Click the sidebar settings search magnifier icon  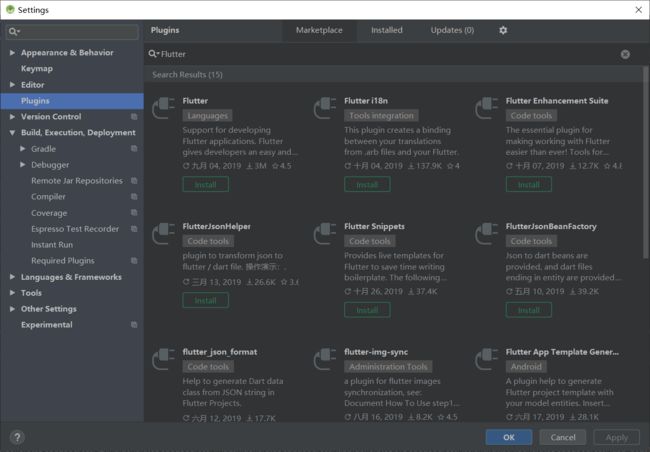tap(14, 32)
